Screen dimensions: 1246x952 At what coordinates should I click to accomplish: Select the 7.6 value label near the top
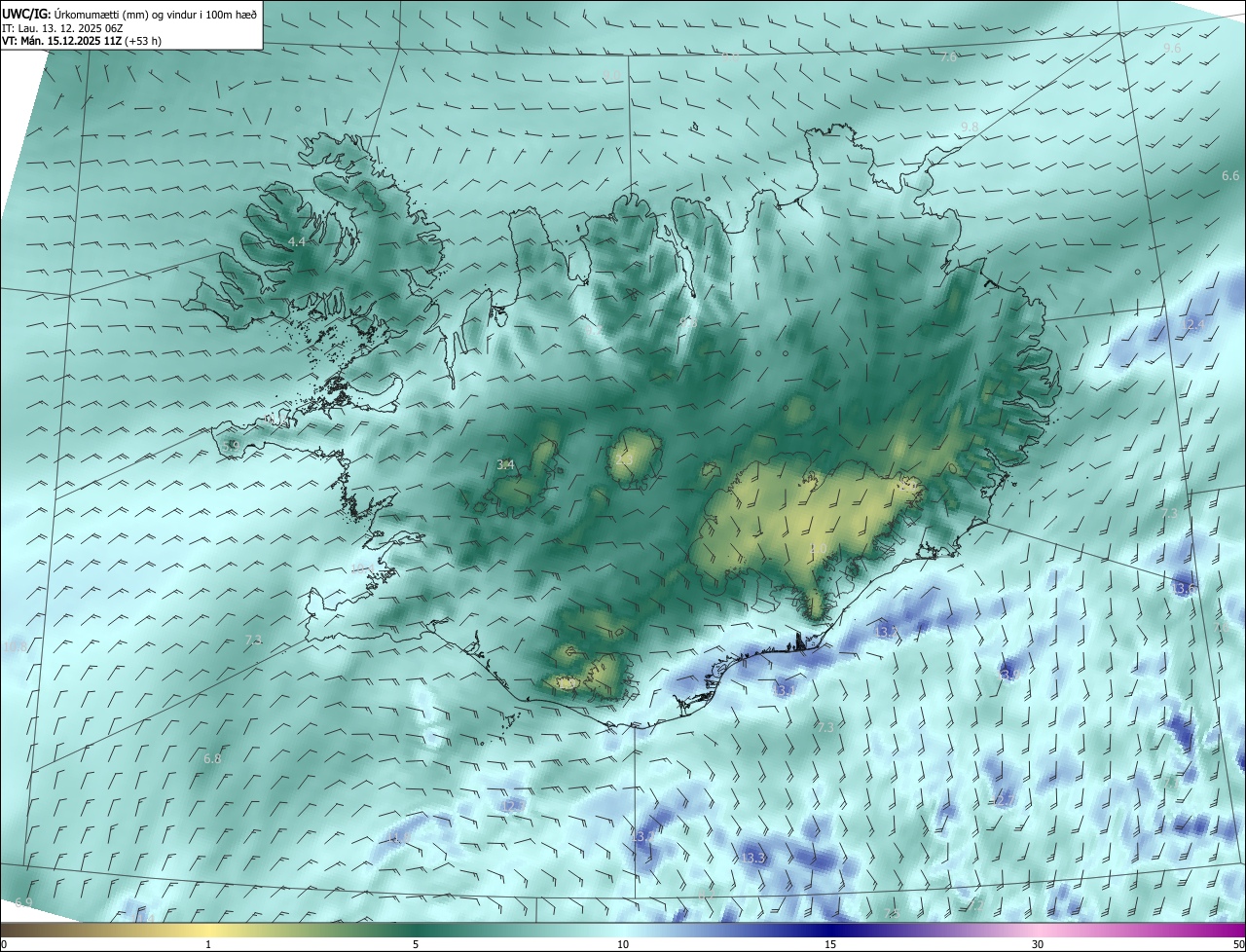pyautogui.click(x=948, y=57)
